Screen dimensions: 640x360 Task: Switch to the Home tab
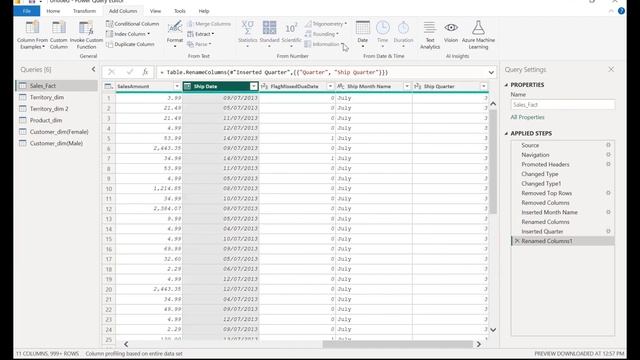coord(53,11)
